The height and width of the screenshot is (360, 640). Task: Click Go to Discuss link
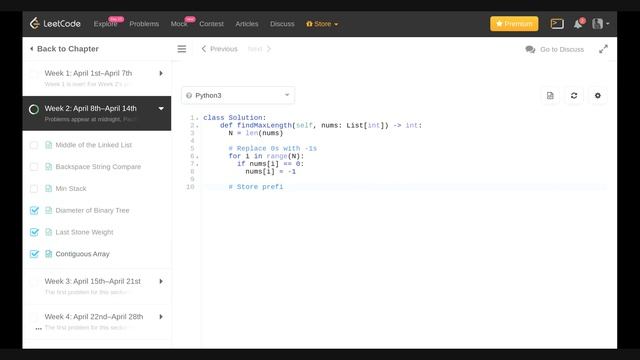562,49
